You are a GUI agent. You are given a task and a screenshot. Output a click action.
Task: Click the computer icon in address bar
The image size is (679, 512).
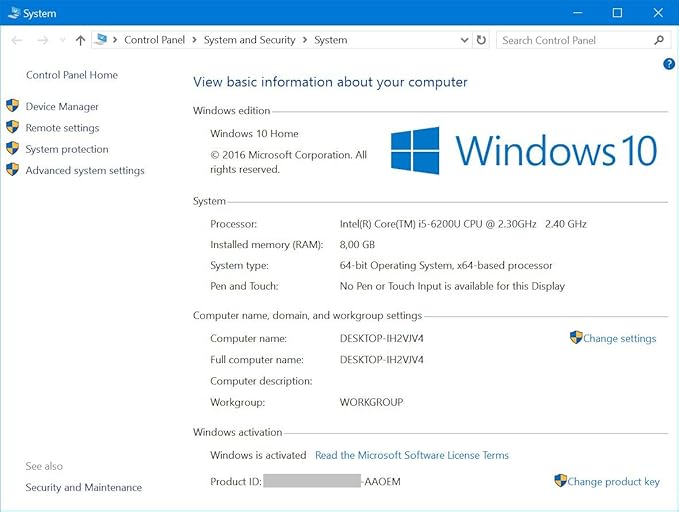click(101, 40)
